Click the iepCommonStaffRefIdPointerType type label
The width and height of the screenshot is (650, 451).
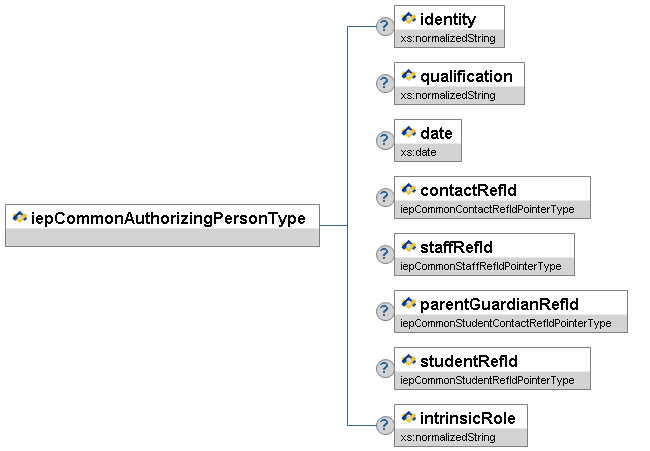pos(479,267)
